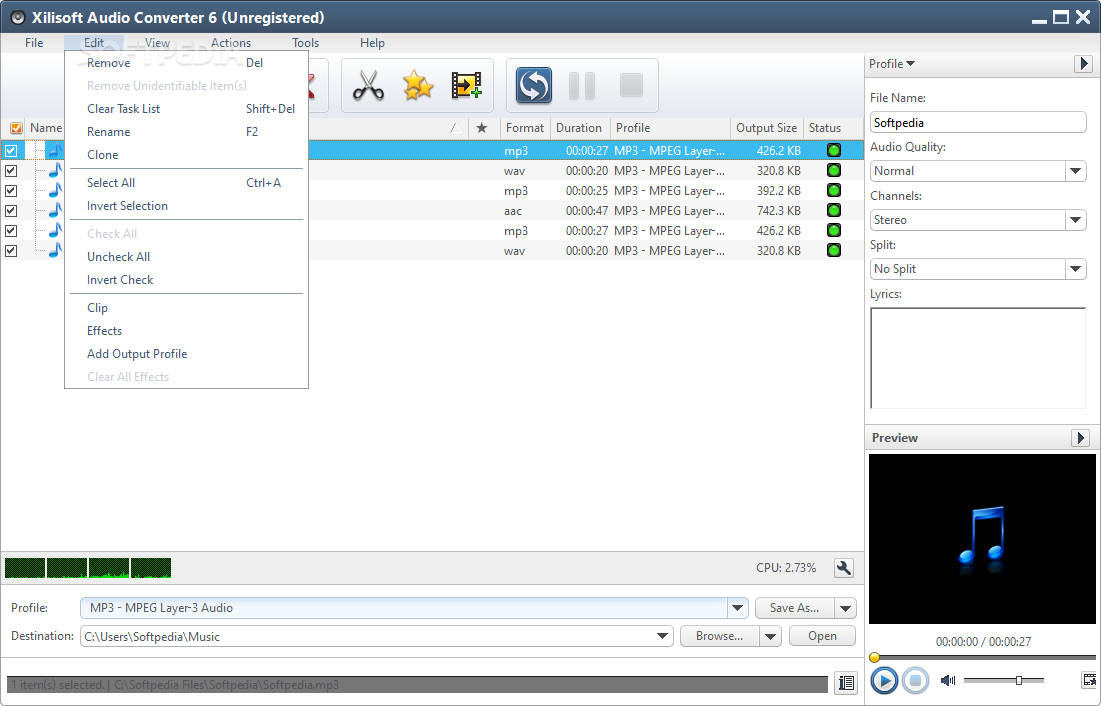Mute the preview volume speaker icon

(948, 680)
